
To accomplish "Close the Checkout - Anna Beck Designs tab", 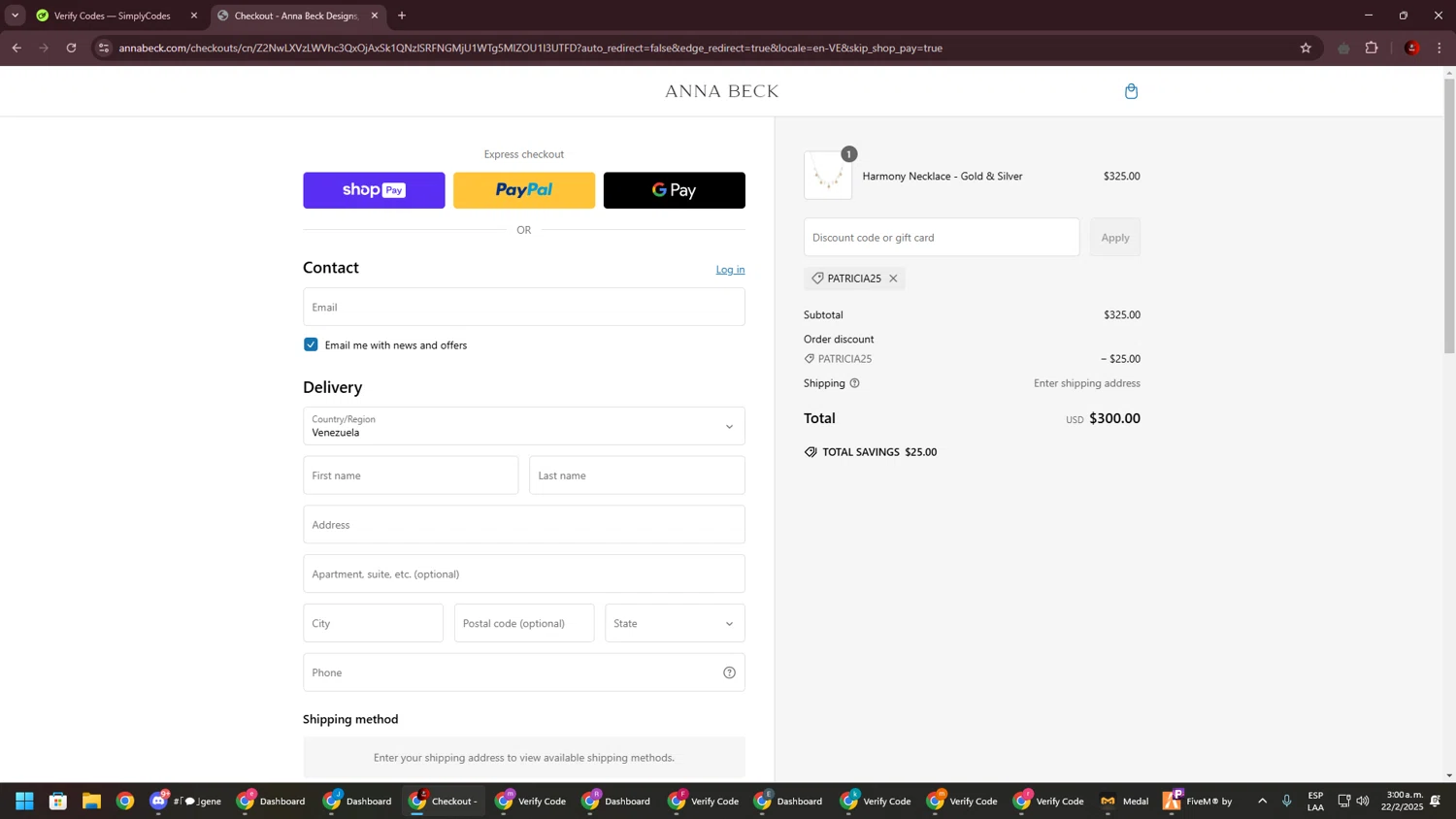I will [x=375, y=16].
